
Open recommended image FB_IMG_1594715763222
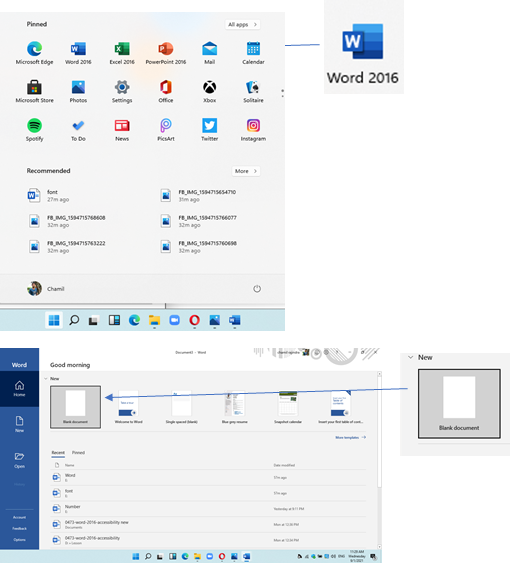pos(66,247)
